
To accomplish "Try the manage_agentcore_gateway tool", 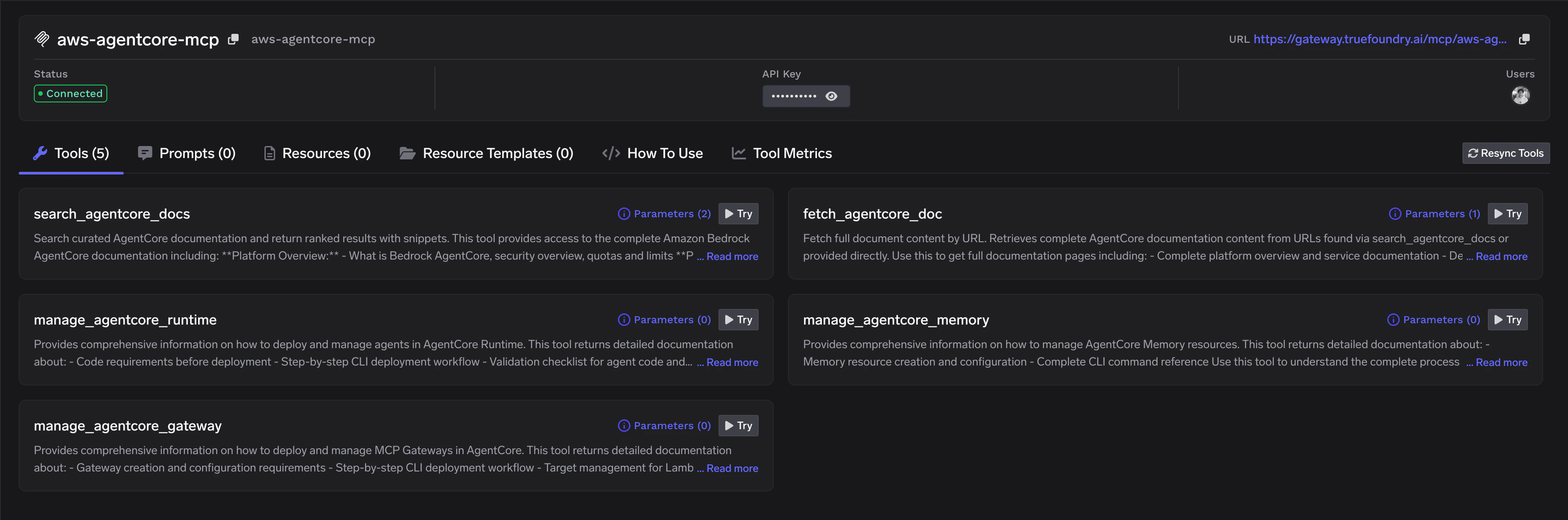I will tap(738, 426).
